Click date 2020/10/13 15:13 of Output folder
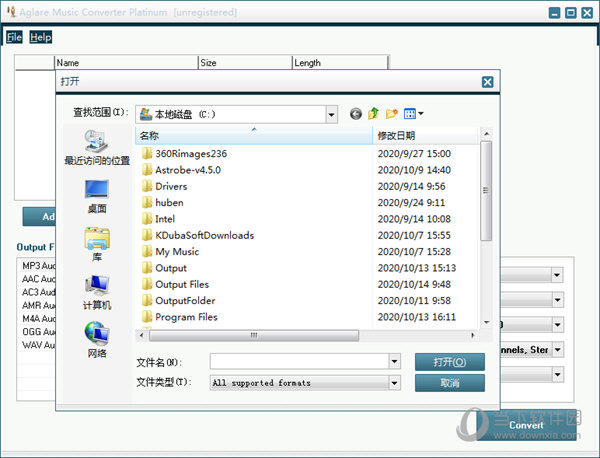Viewport: 600px width, 458px height. 417,268
